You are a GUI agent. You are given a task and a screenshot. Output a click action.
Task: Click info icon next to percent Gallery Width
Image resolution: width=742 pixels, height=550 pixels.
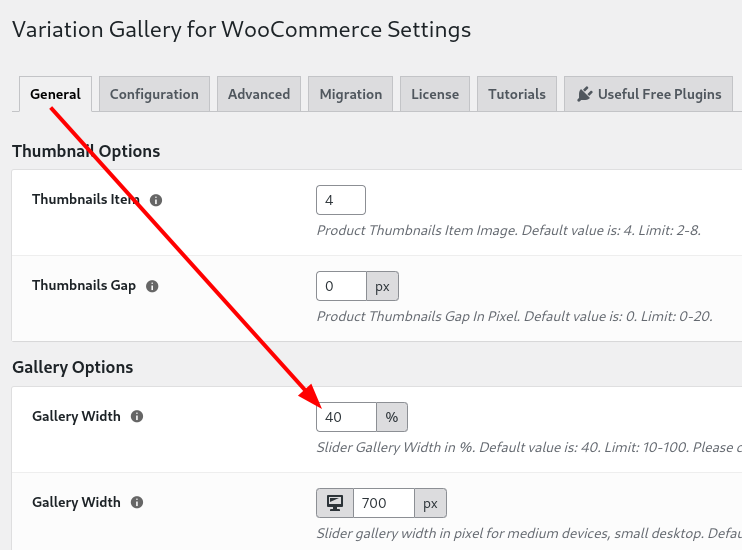137,417
